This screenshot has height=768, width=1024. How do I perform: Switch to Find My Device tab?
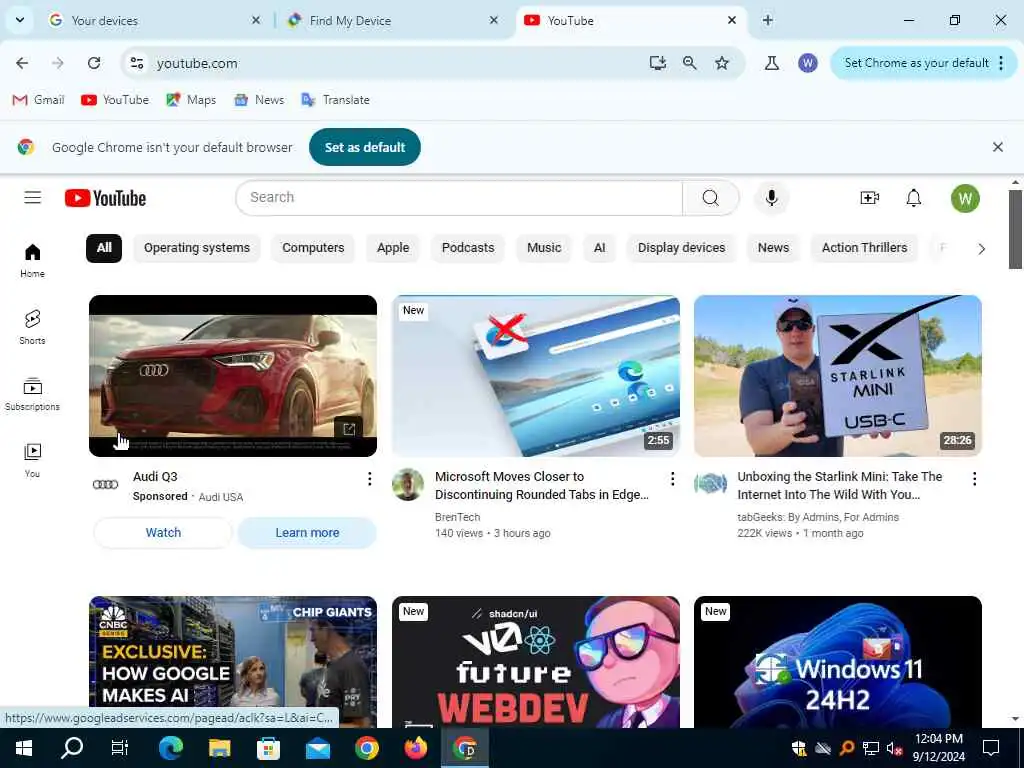pyautogui.click(x=392, y=21)
